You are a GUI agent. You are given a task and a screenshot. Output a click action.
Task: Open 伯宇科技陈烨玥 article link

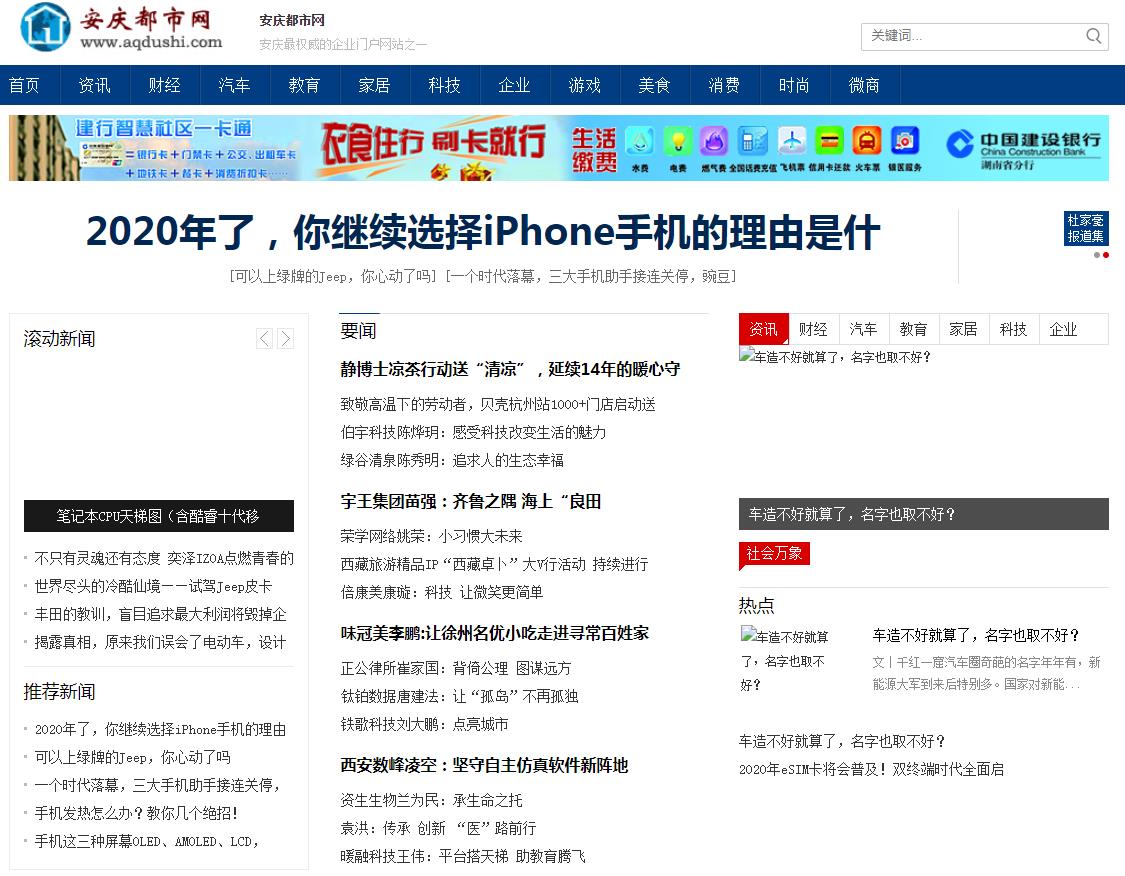coord(474,433)
